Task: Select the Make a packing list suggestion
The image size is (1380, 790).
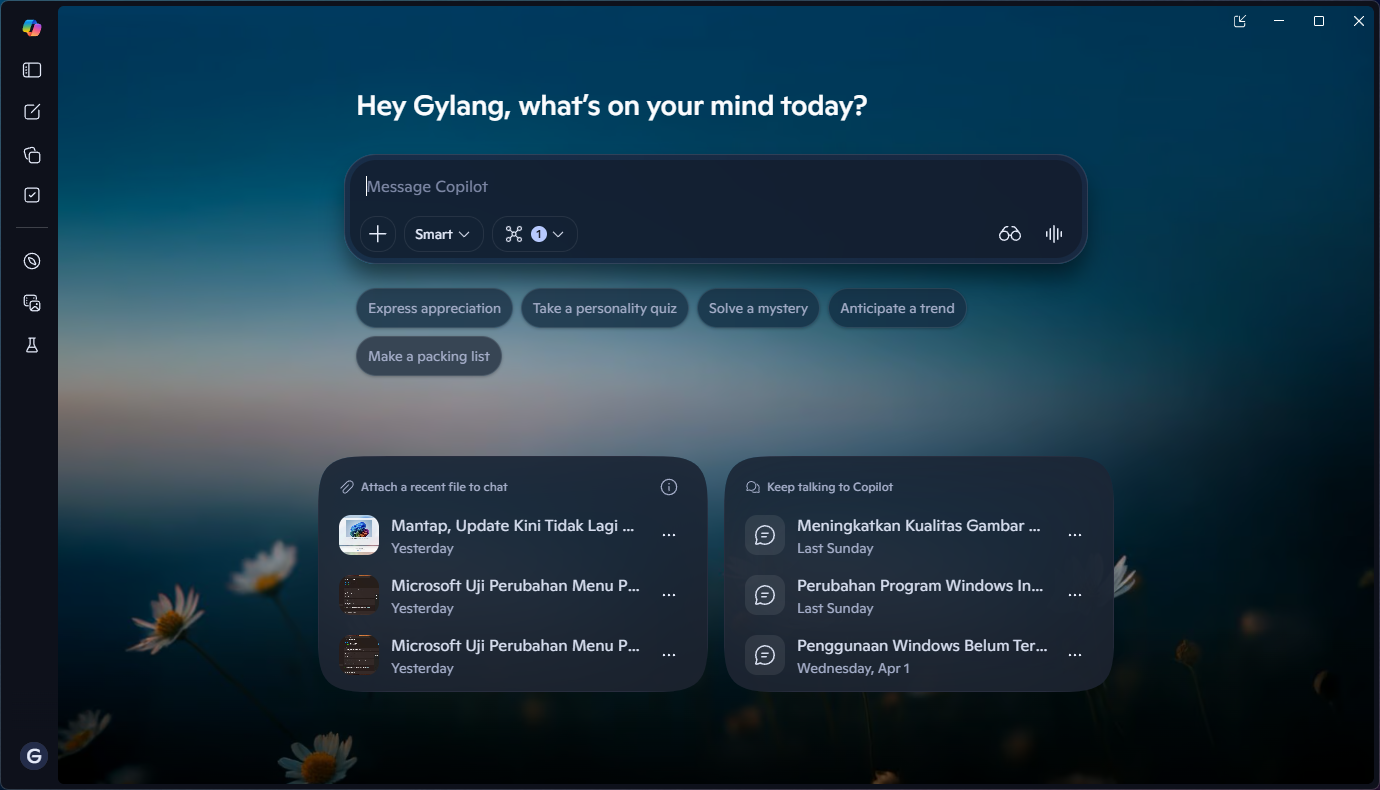Action: tap(428, 356)
